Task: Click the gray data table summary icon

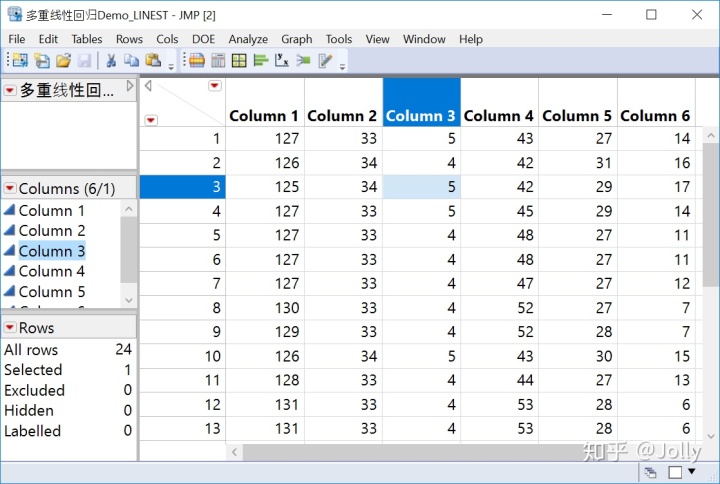Action: point(218,60)
